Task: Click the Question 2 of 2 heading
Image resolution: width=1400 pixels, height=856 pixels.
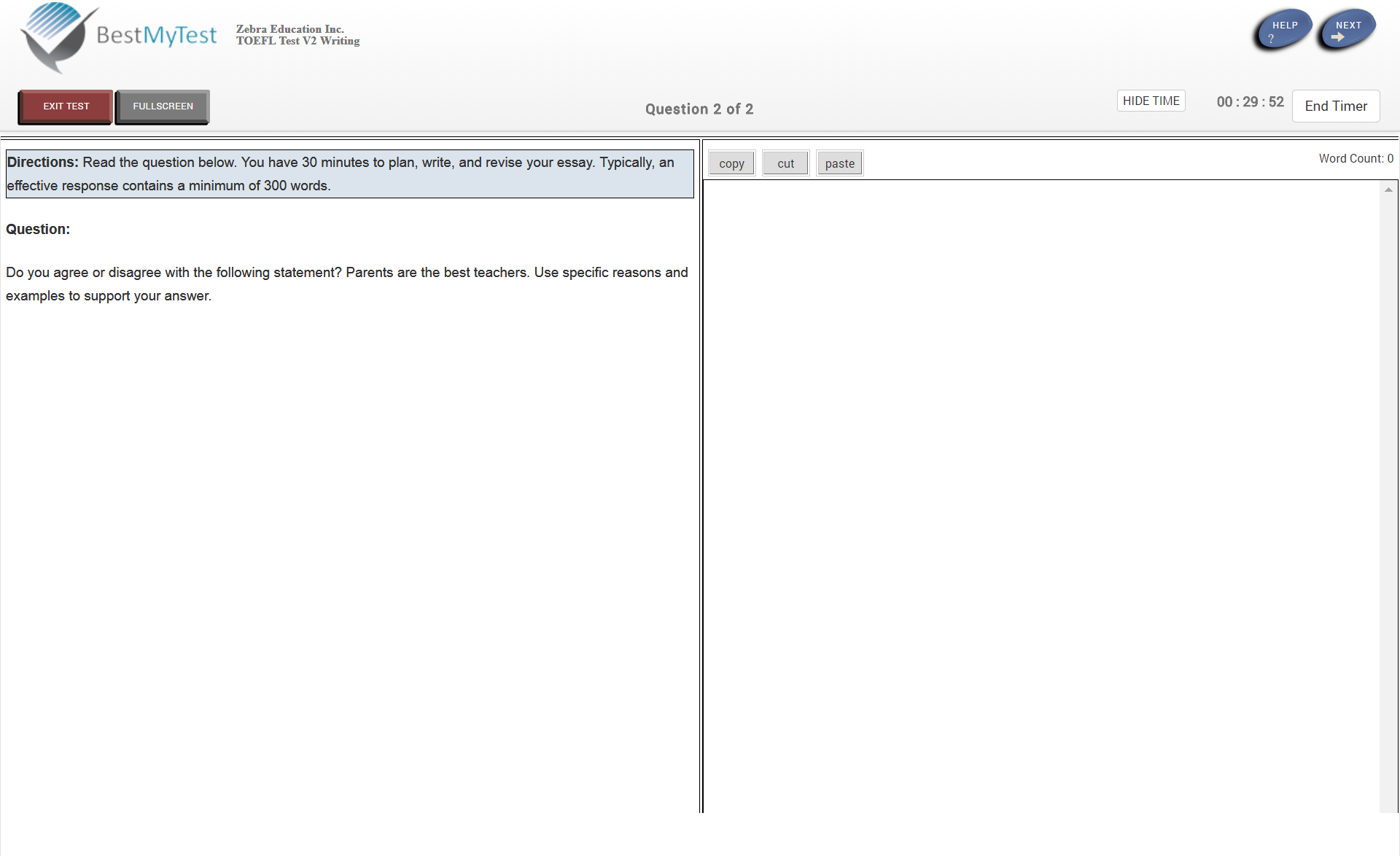Action: pyautogui.click(x=699, y=109)
